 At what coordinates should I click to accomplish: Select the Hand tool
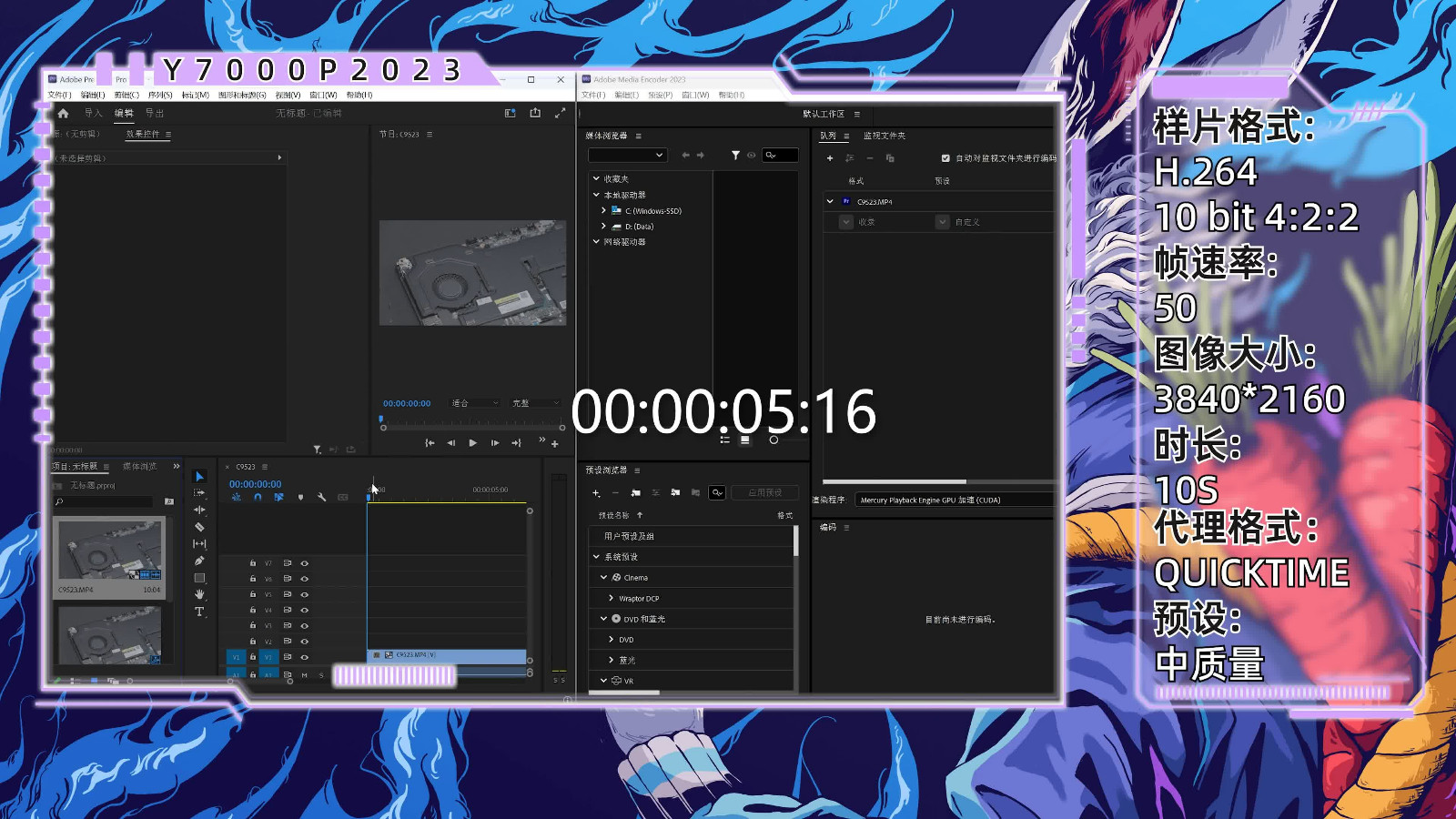point(199,594)
